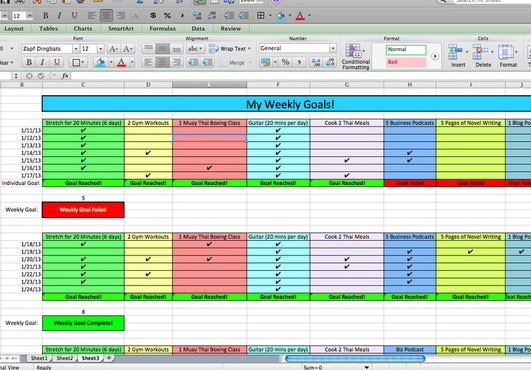Click the formula bar cancel (X) icon
The image size is (531, 370).
click(29, 76)
